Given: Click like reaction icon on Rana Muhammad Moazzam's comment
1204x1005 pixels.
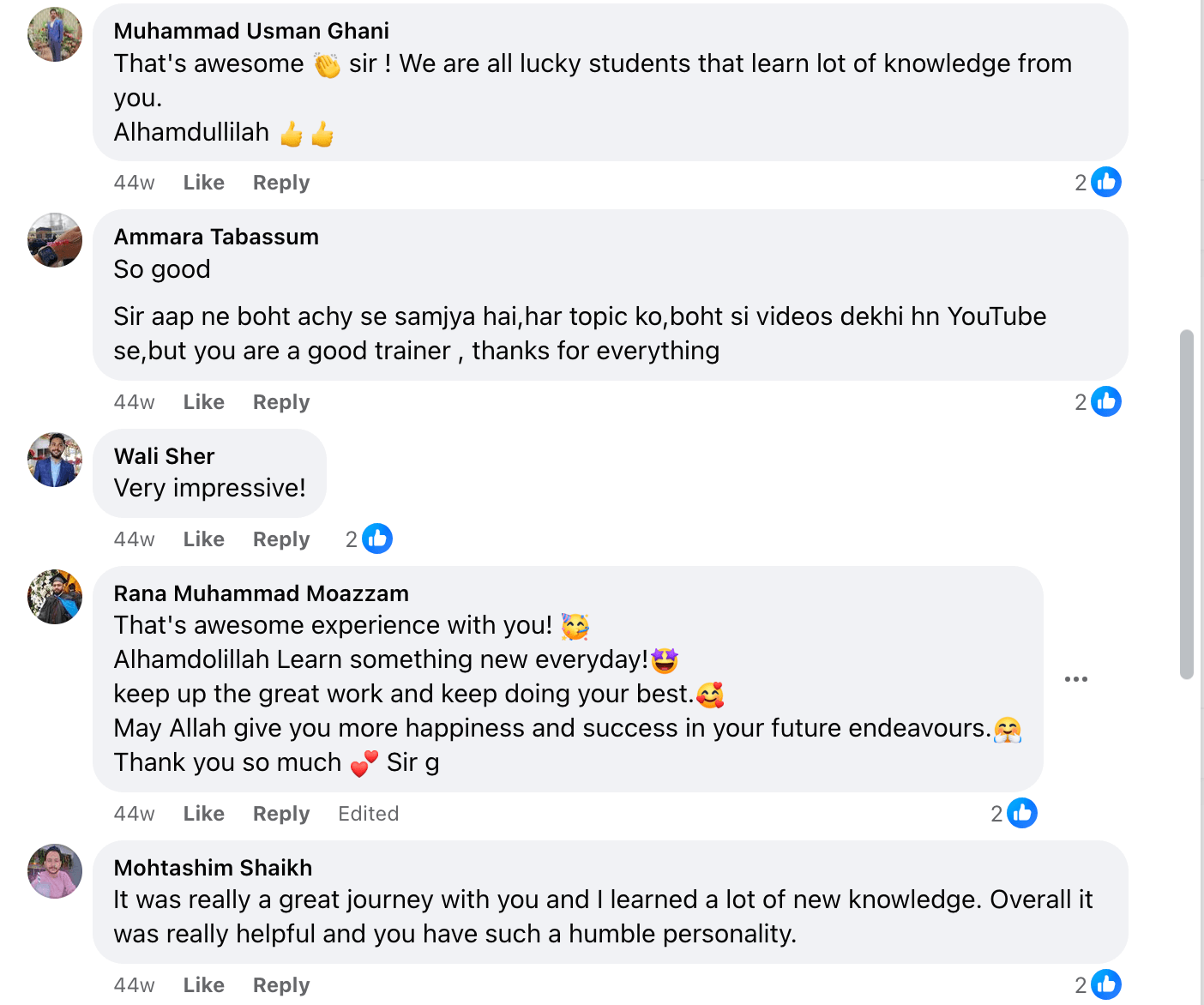Looking at the screenshot, I should pyautogui.click(x=1022, y=813).
